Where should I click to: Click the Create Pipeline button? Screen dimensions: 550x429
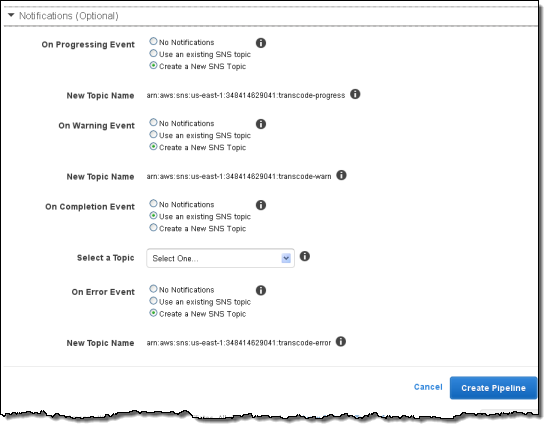493,388
